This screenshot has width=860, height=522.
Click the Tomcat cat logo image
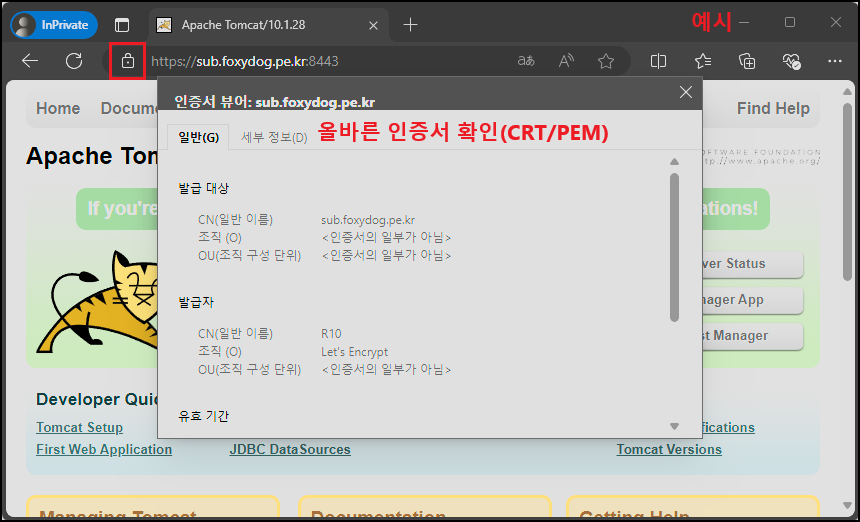97,303
